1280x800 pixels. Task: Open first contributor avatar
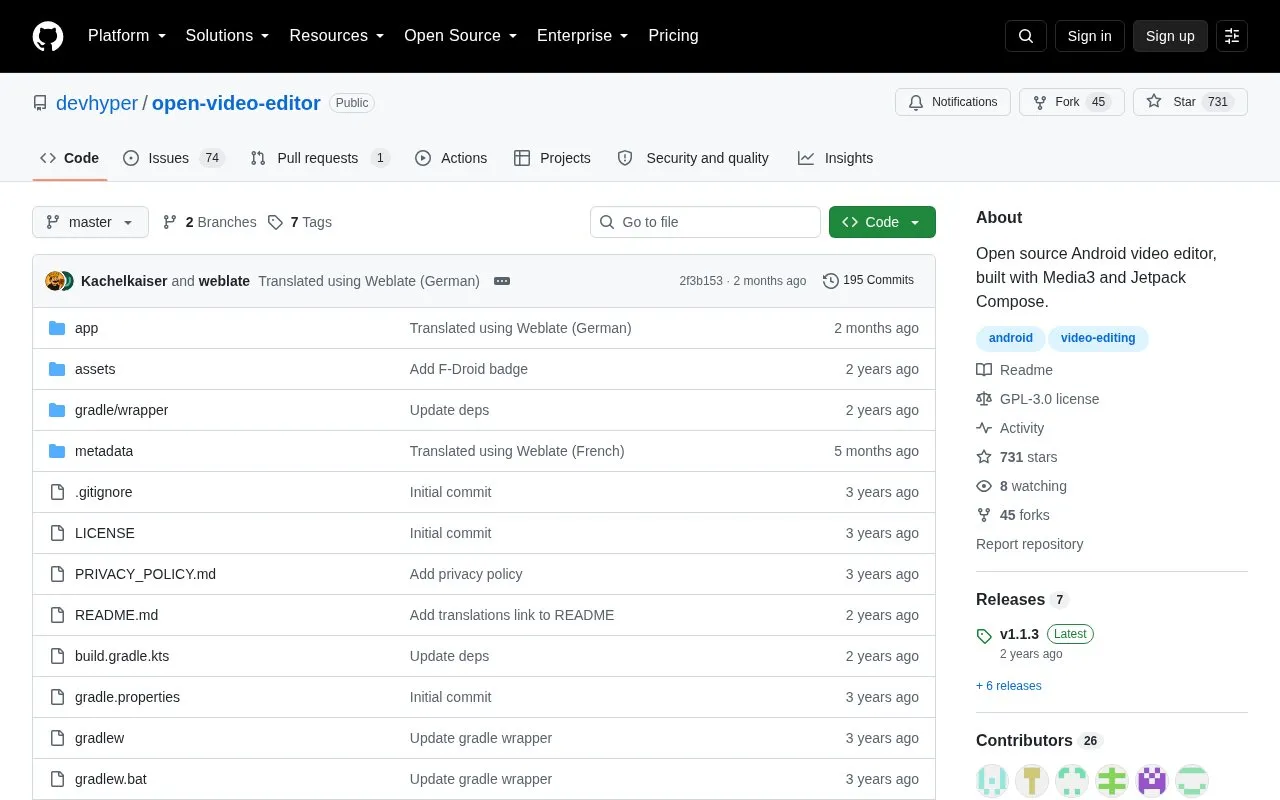pos(992,781)
